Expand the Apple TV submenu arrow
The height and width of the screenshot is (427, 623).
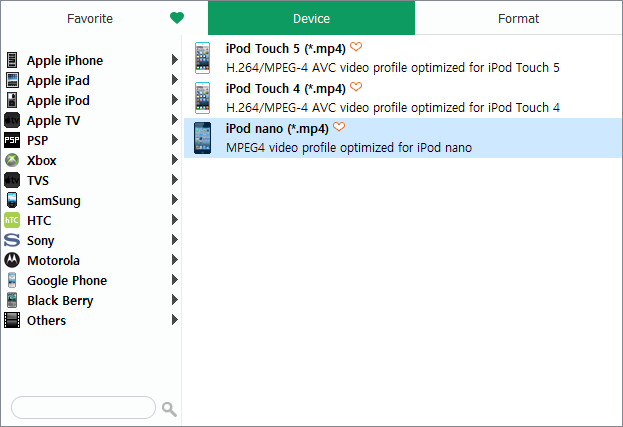tap(174, 120)
